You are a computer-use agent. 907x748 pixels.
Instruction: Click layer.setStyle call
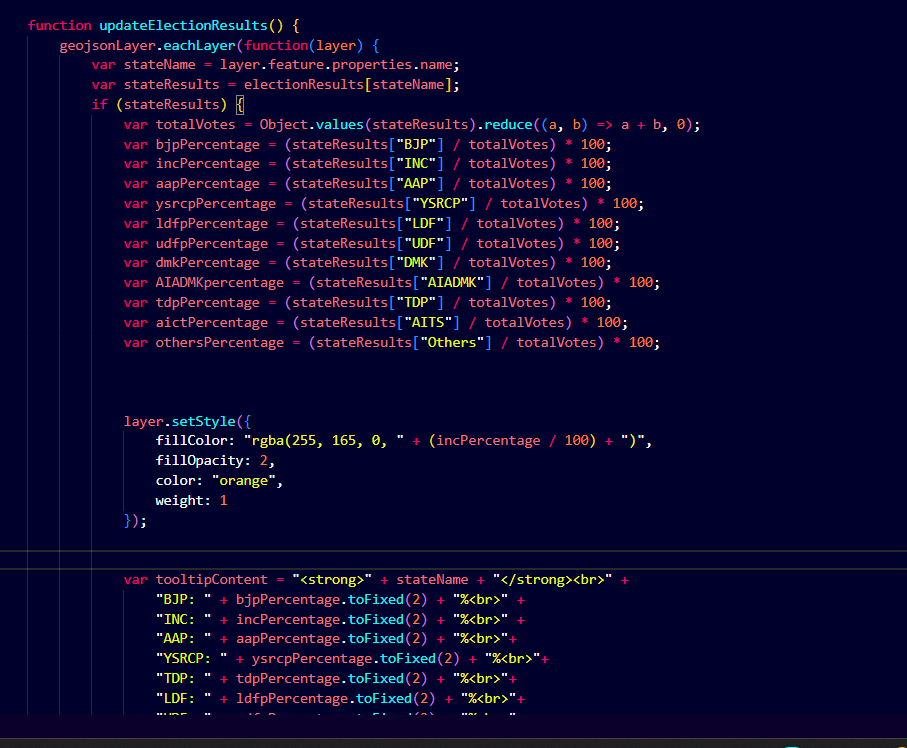179,422
